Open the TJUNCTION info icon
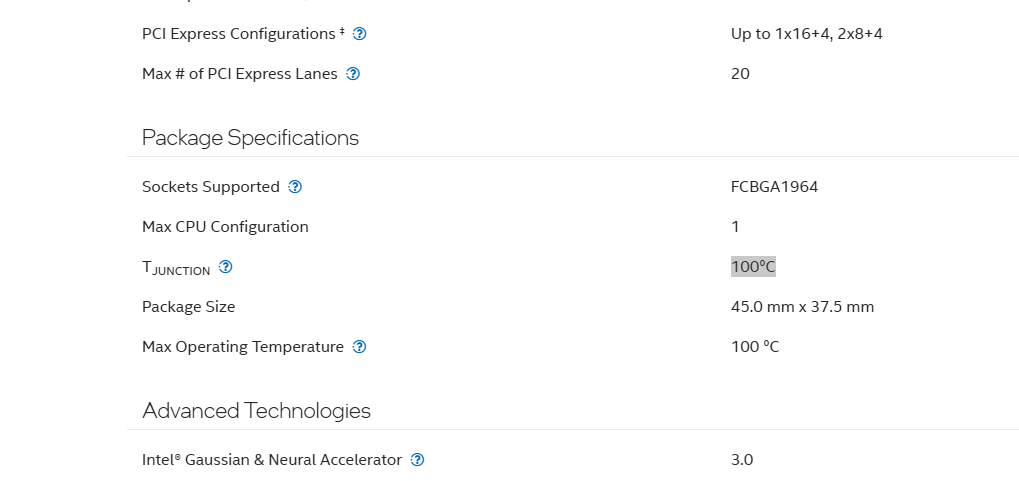The width and height of the screenshot is (1019, 481). (x=226, y=267)
